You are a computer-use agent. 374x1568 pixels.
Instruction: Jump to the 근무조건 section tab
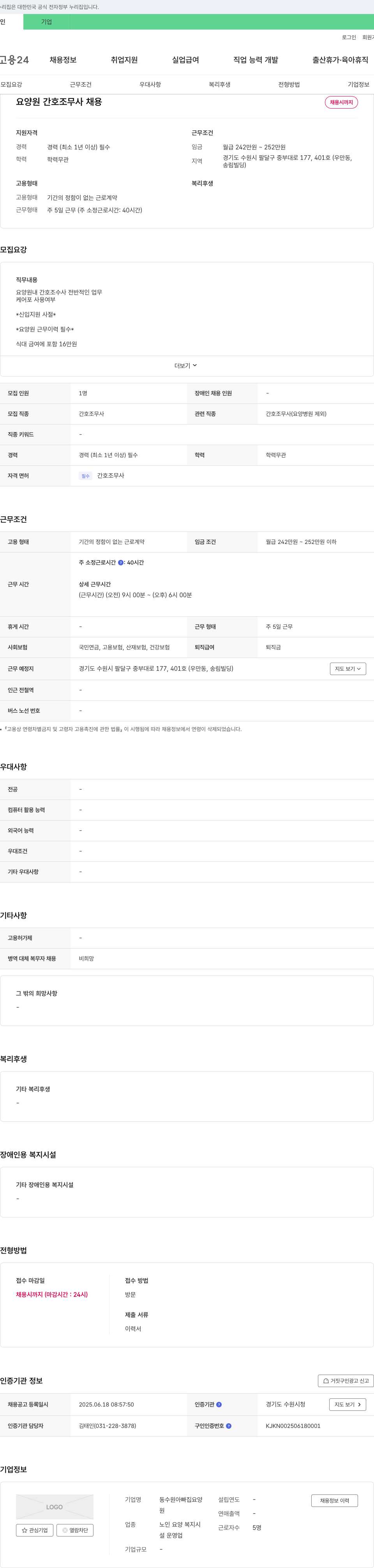click(80, 84)
